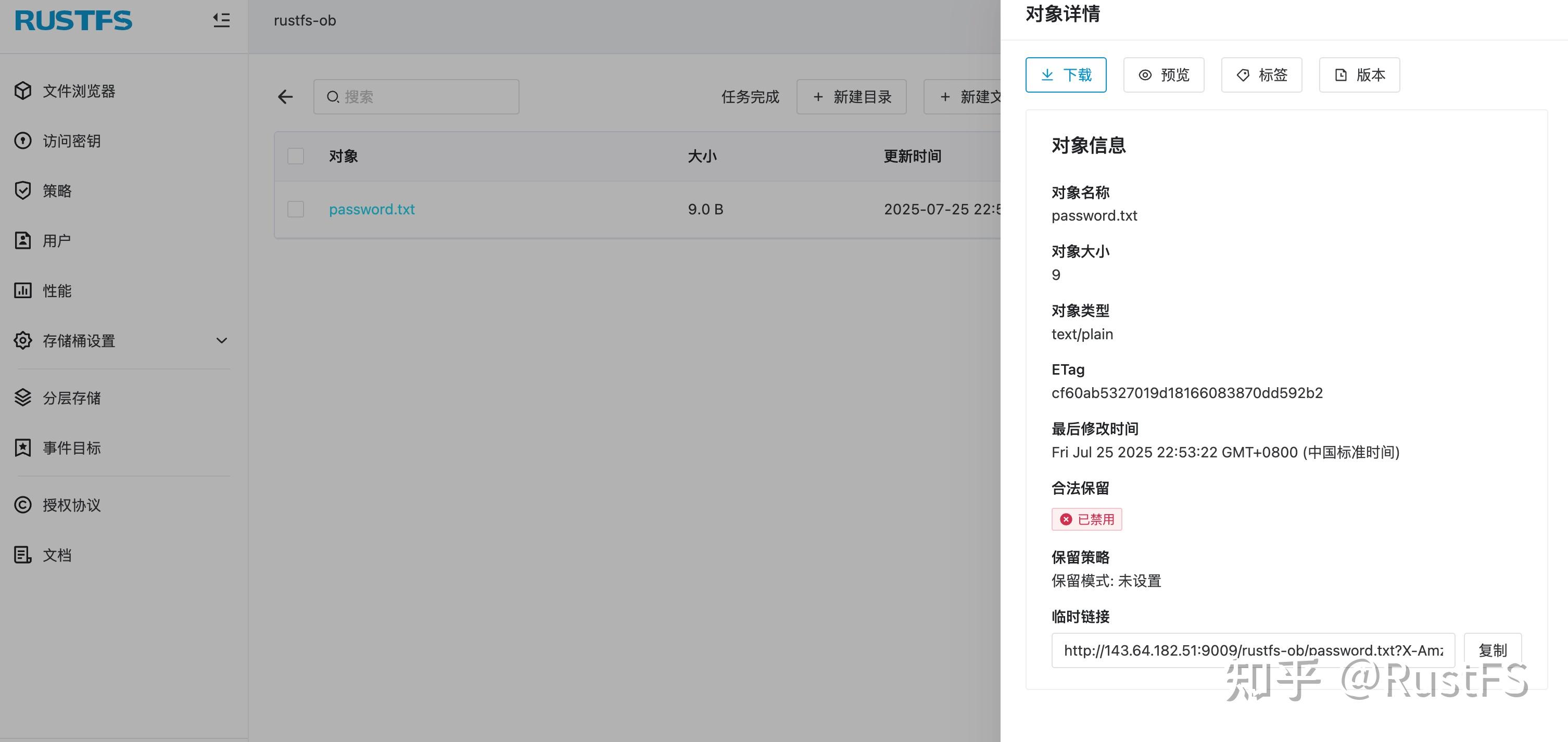Open the 文档 documentation section
Screen dimensions: 1568x742
tap(57, 555)
